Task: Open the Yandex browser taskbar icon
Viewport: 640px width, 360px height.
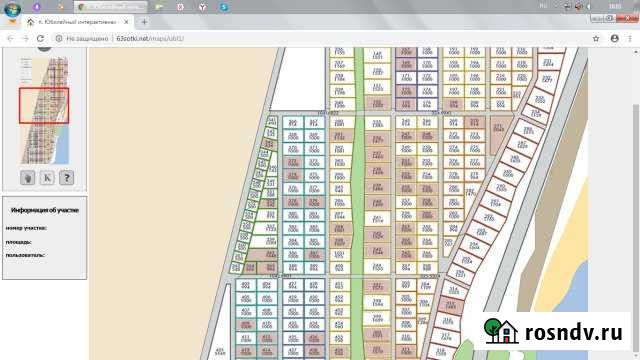Action: (202, 7)
